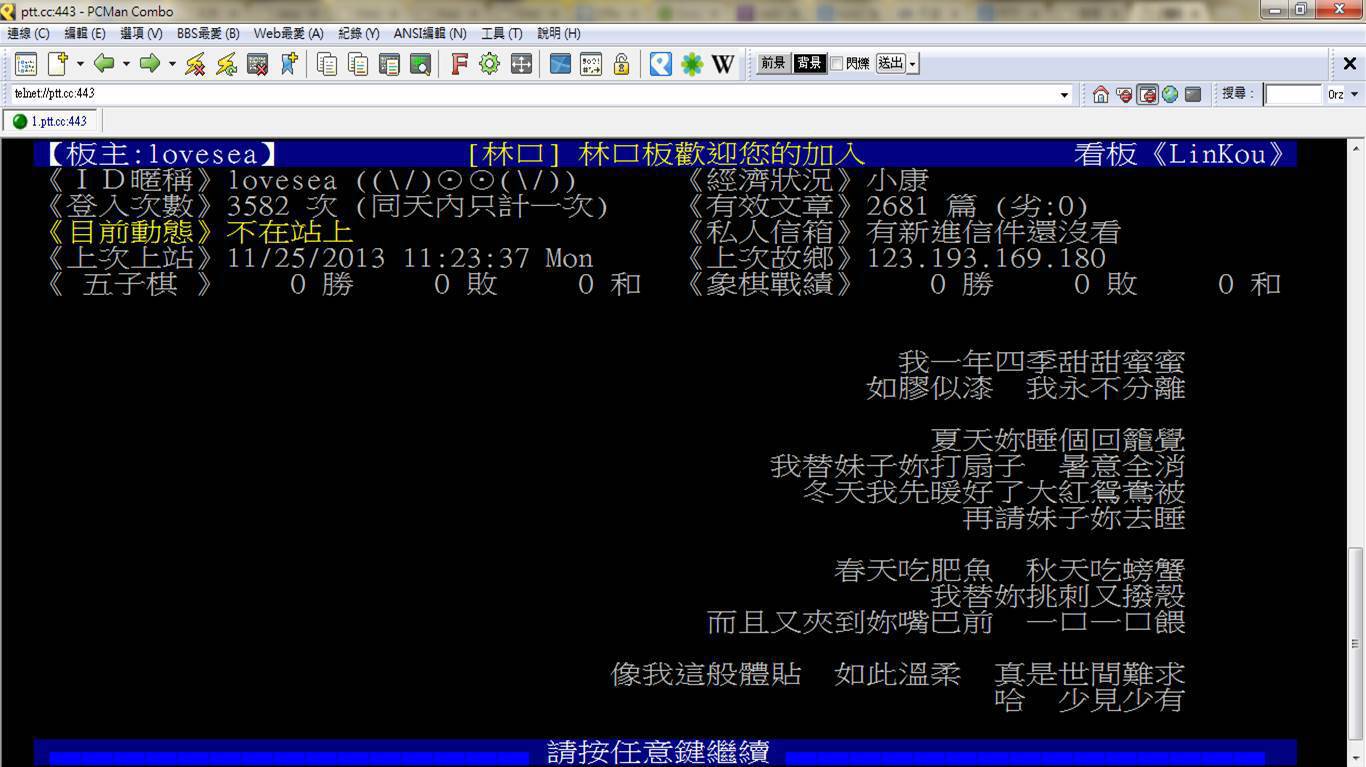Open the 連線 (C) menu
The height and width of the screenshot is (767, 1366).
pyautogui.click(x=29, y=33)
